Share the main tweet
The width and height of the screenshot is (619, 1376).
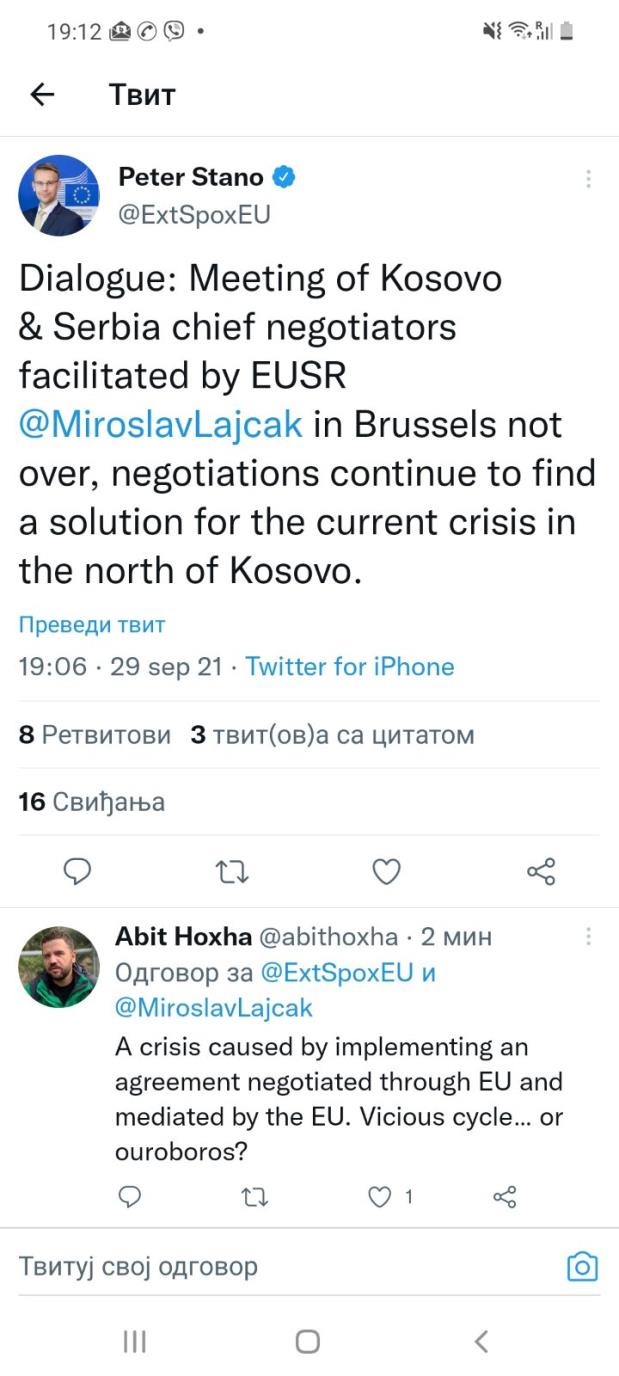point(540,872)
